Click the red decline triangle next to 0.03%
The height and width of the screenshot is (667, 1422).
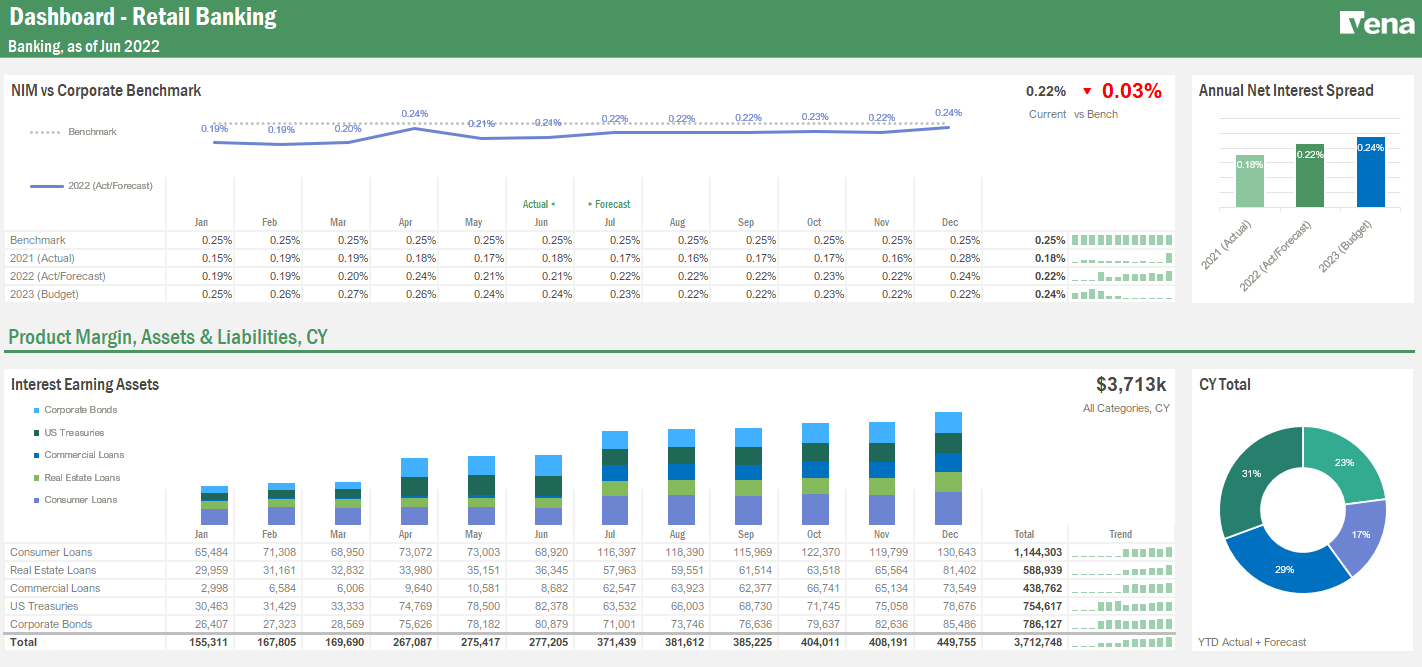(x=1087, y=90)
